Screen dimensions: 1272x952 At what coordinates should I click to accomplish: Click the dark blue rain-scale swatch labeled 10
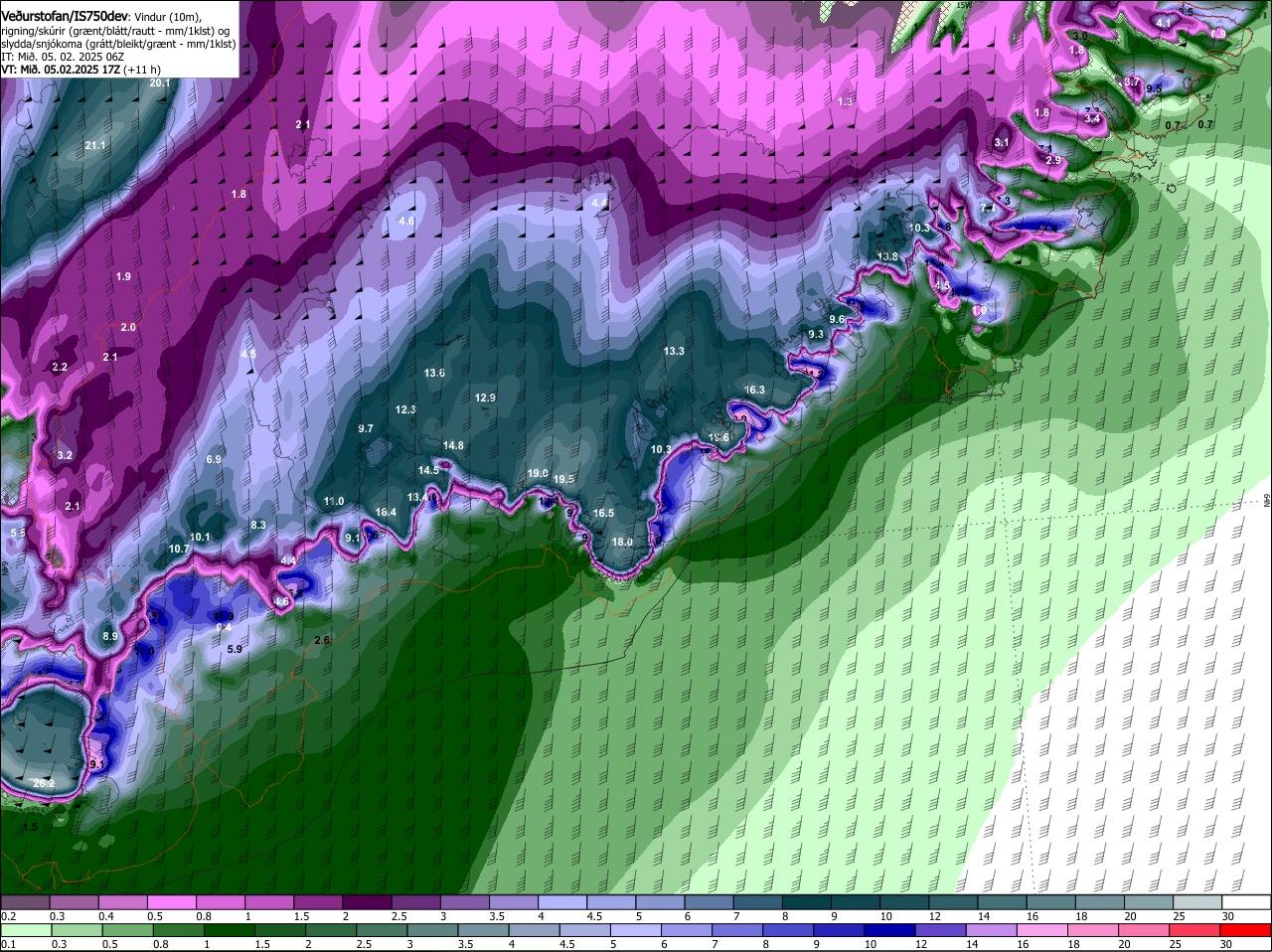coord(889,930)
